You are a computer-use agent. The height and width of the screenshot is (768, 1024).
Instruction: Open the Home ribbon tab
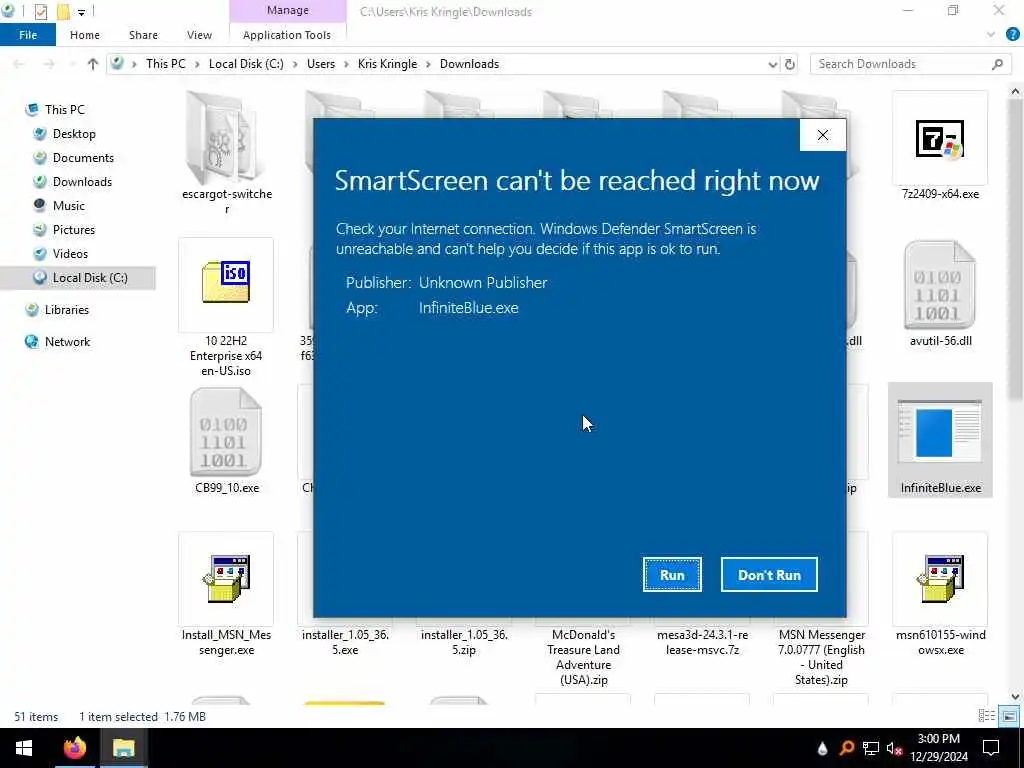[85, 35]
